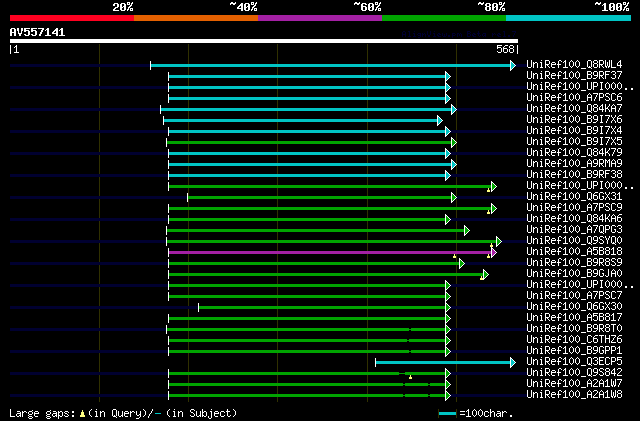Click the purple arrowhead of UniRef100_A5B818

click(x=494, y=253)
